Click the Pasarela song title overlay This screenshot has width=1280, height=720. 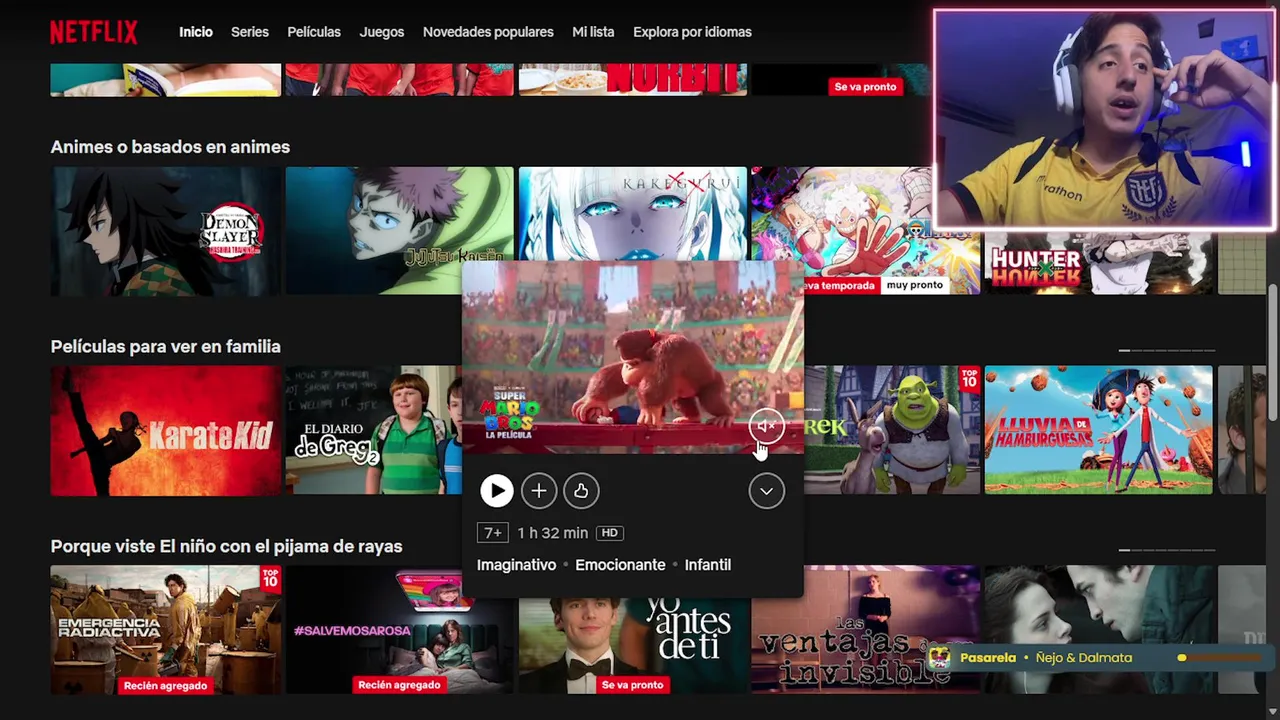point(988,658)
